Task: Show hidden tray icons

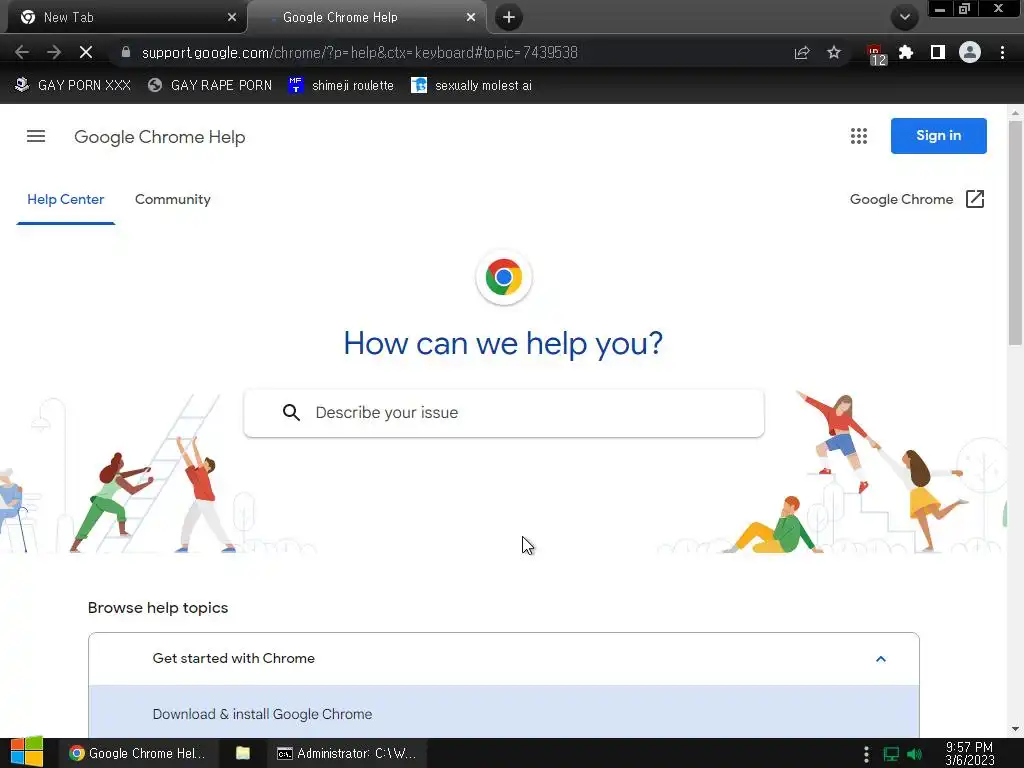Action: [866, 754]
